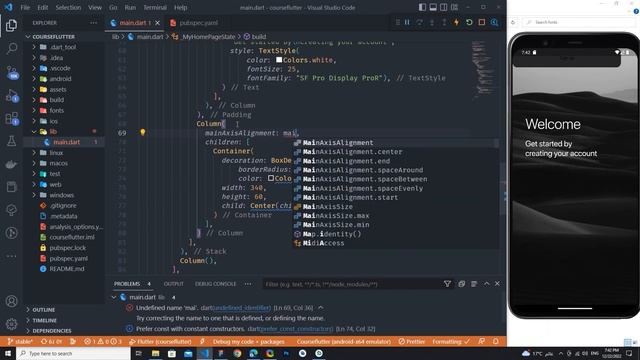Click CourseFlutter android emulator device selector
The height and width of the screenshot is (360, 640).
(x=343, y=342)
